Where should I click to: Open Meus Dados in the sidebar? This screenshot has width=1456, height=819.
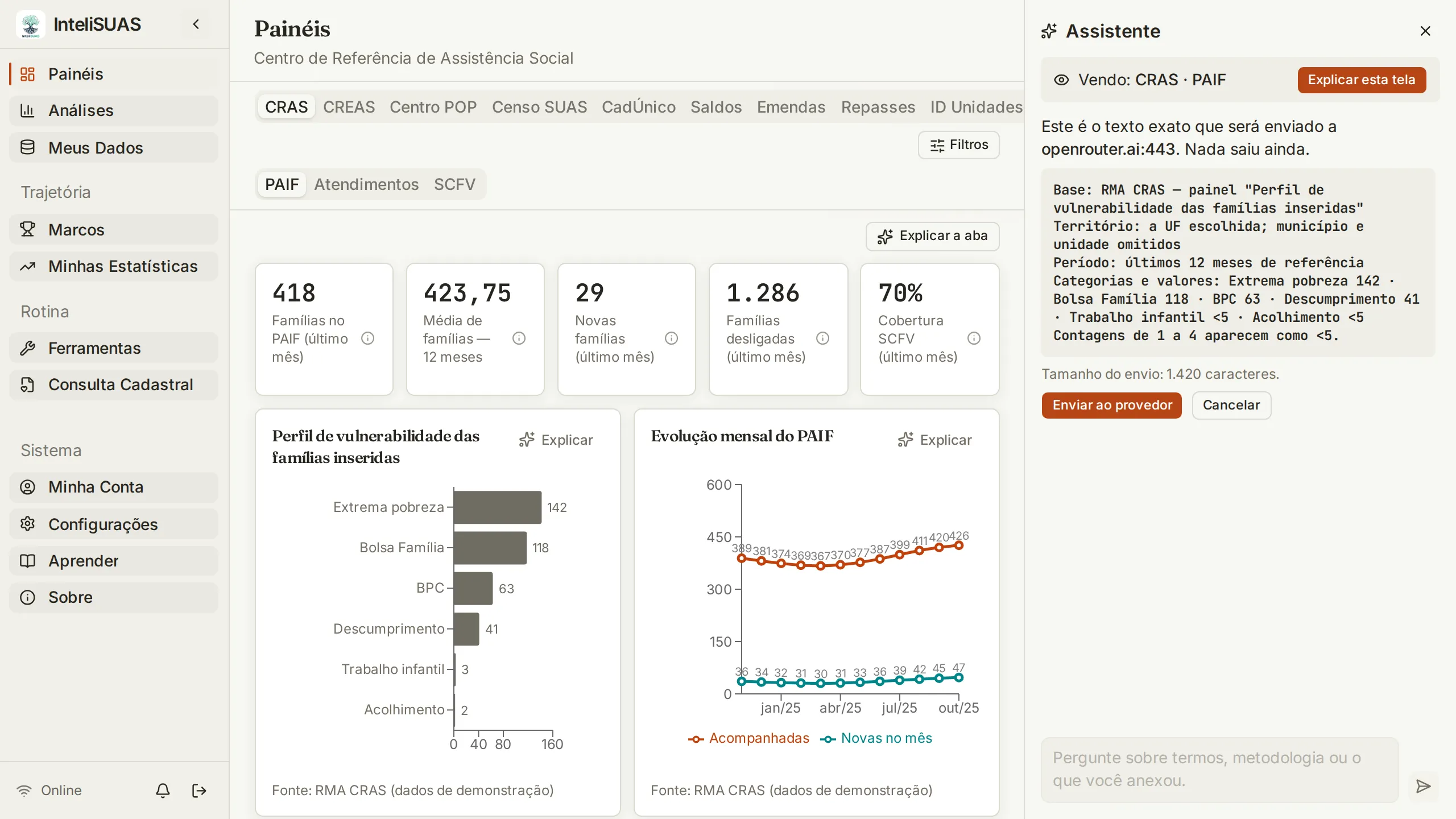point(114,148)
